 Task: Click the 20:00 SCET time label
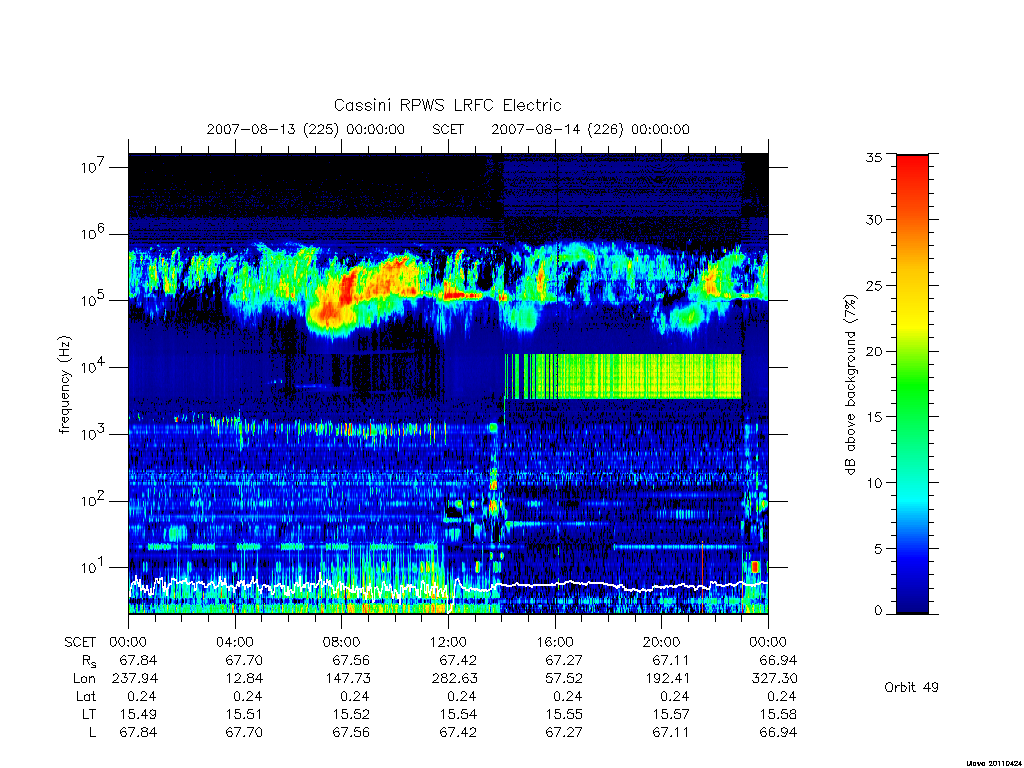[661, 642]
